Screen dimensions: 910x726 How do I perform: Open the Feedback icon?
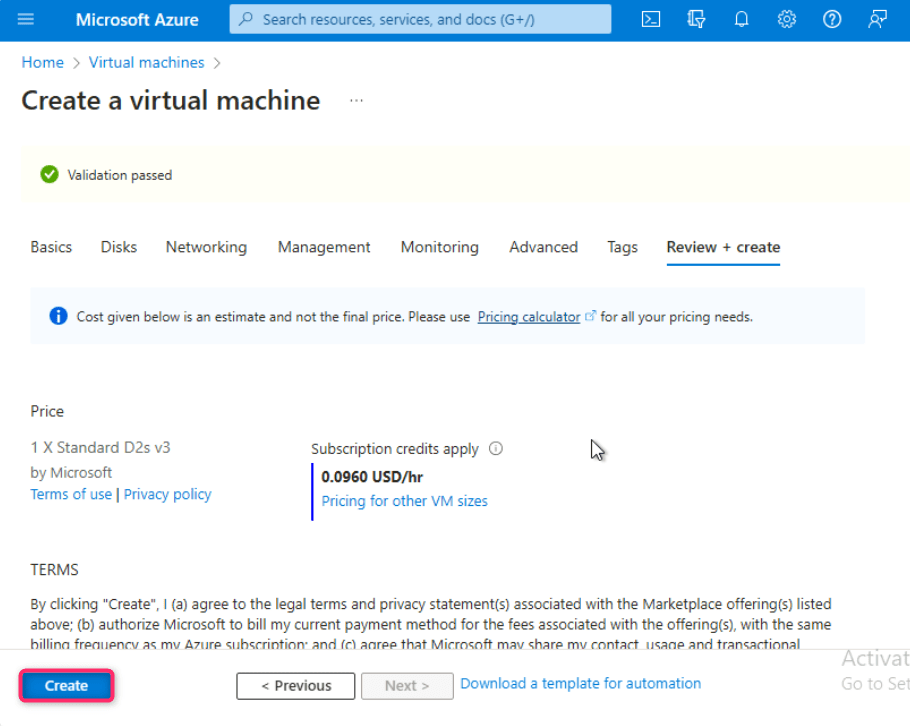(877, 19)
